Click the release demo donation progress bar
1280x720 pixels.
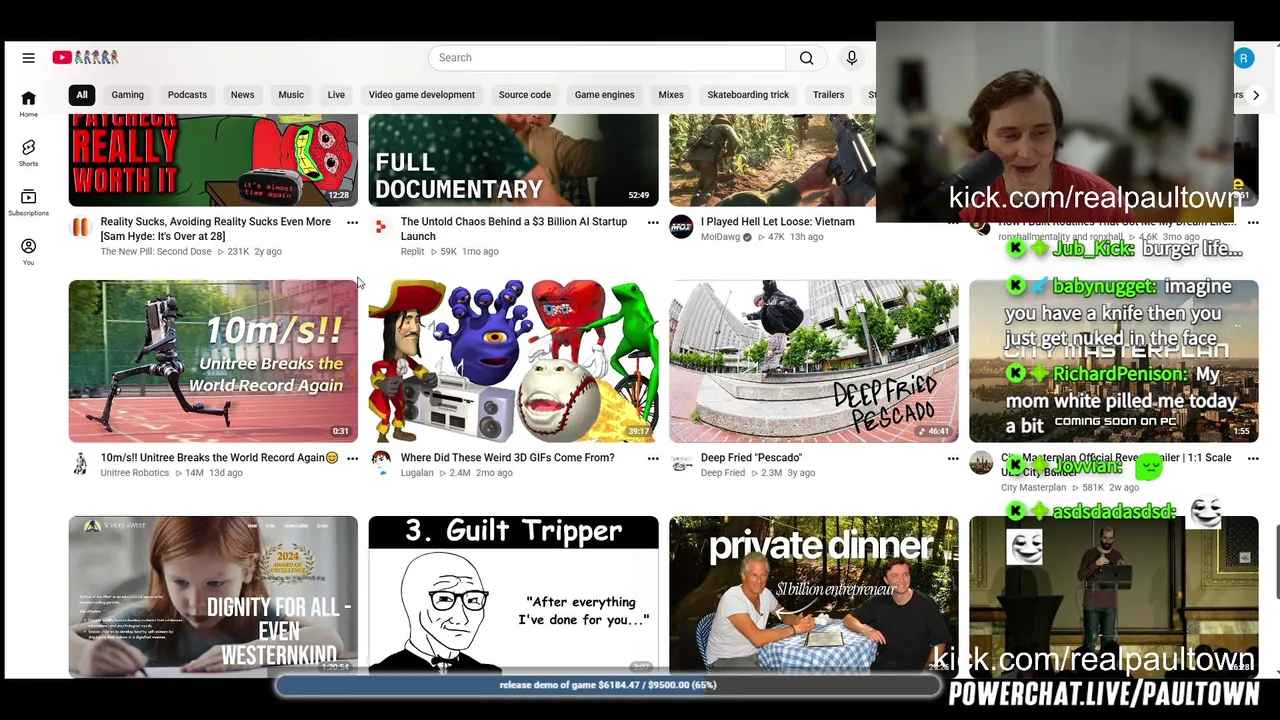(608, 685)
